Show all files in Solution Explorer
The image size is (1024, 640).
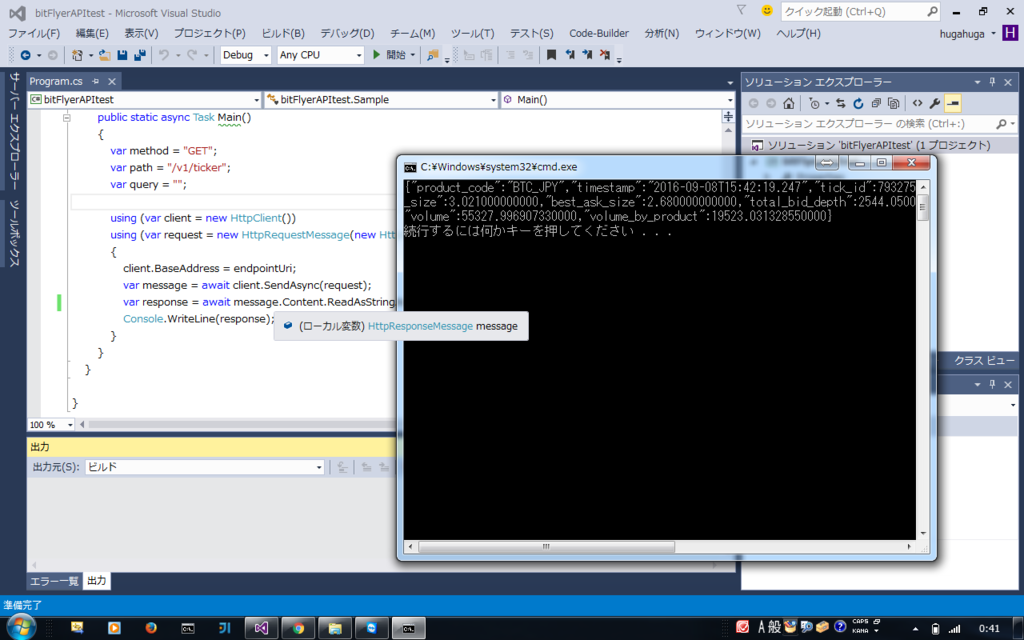click(893, 103)
